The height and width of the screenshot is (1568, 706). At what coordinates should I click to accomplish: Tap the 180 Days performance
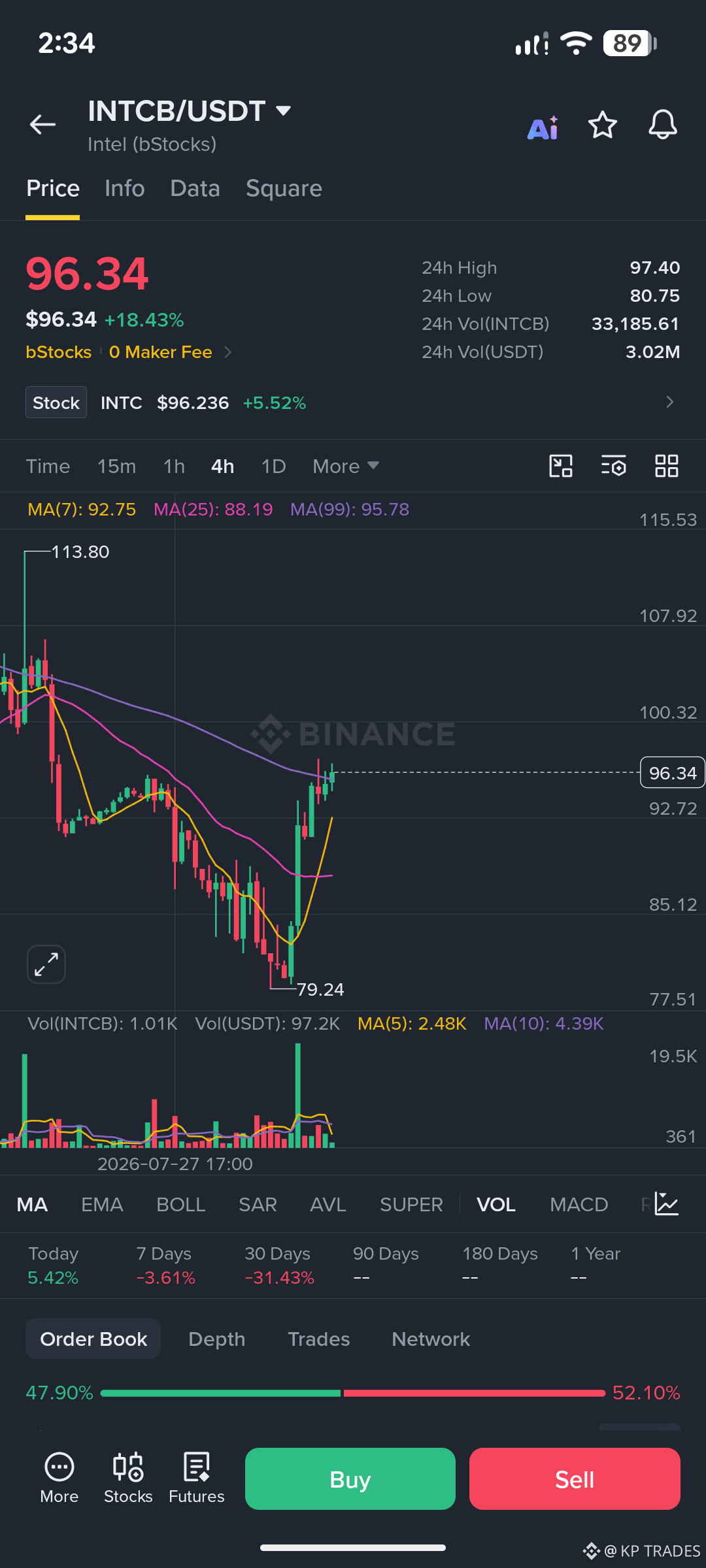[x=500, y=1266]
